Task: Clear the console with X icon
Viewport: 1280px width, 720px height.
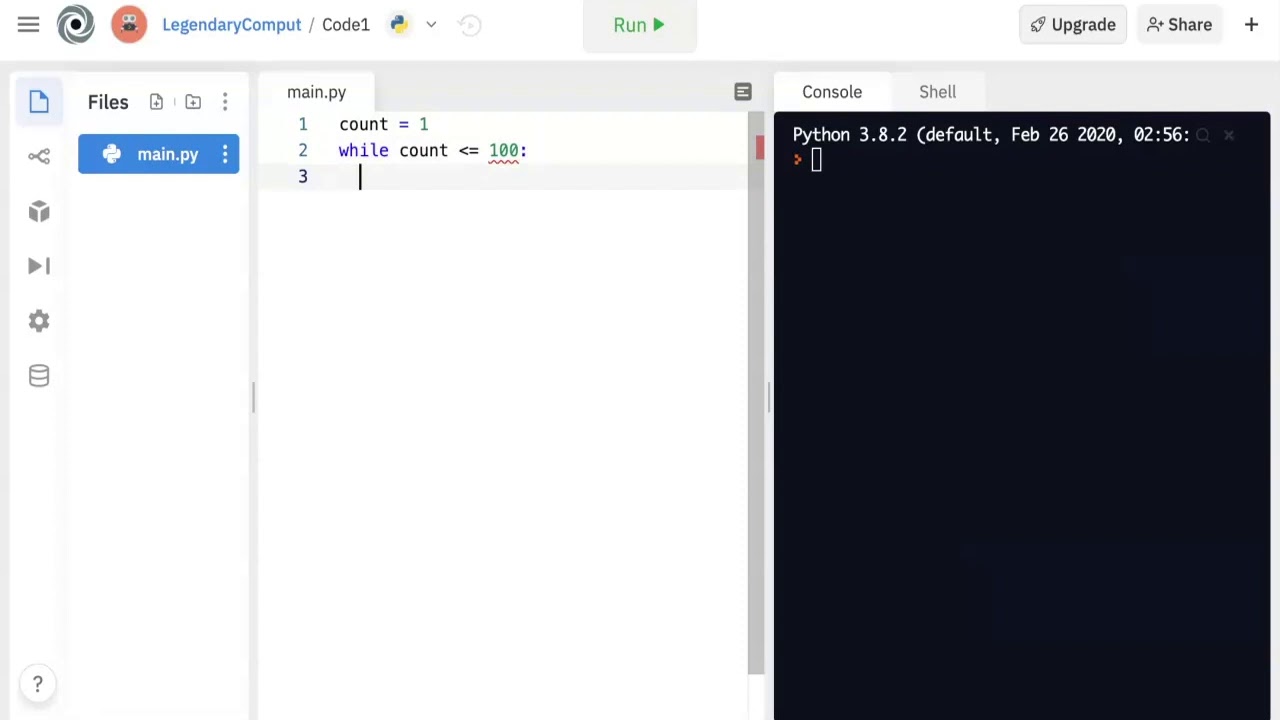Action: tap(1229, 135)
